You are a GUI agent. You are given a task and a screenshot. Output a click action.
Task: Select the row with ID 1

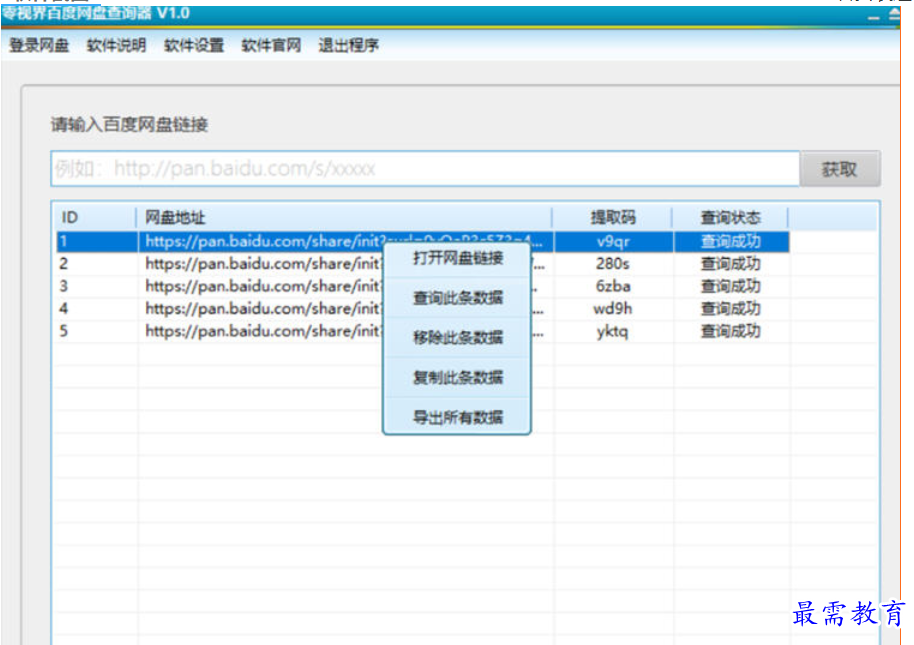click(x=423, y=242)
